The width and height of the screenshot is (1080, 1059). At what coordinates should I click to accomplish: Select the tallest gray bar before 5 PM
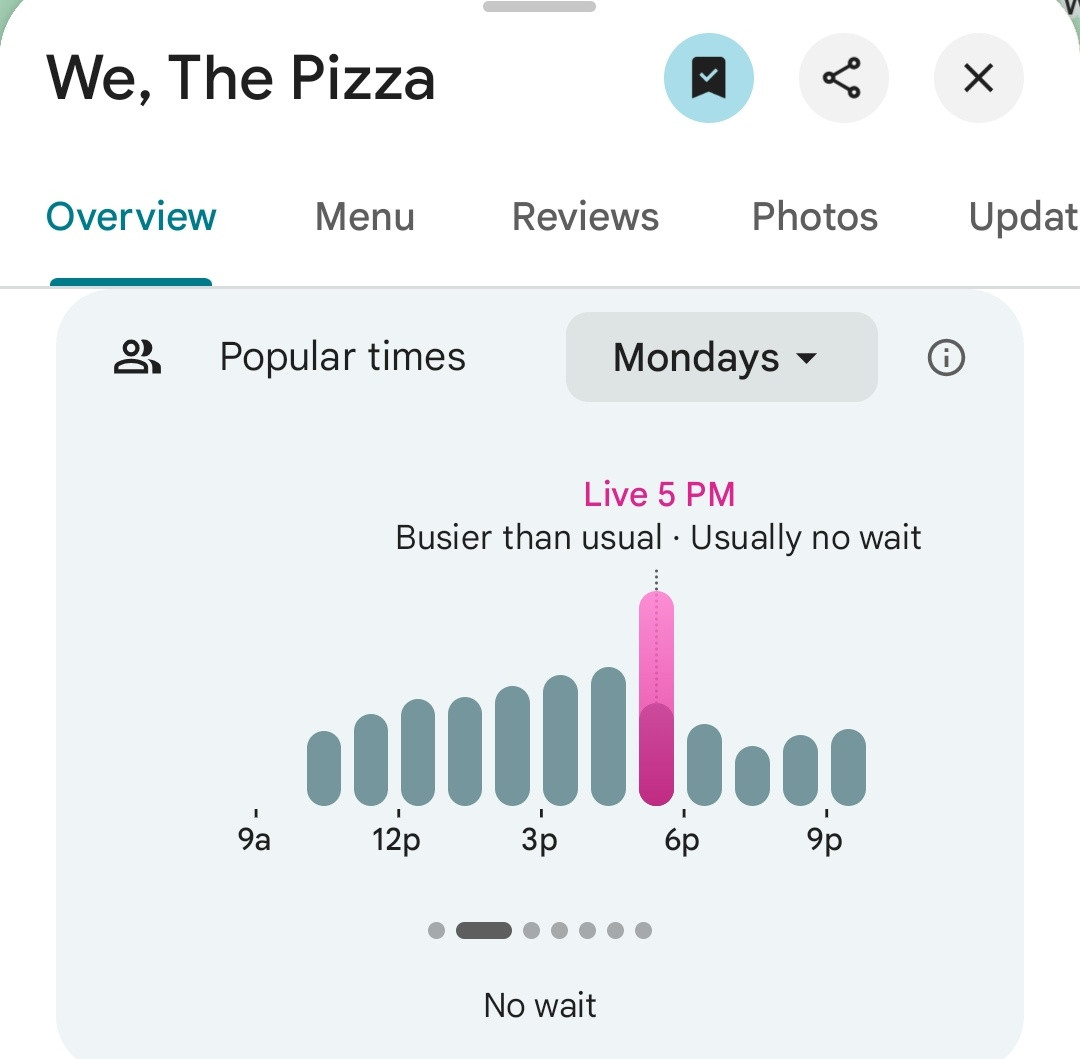(608, 737)
